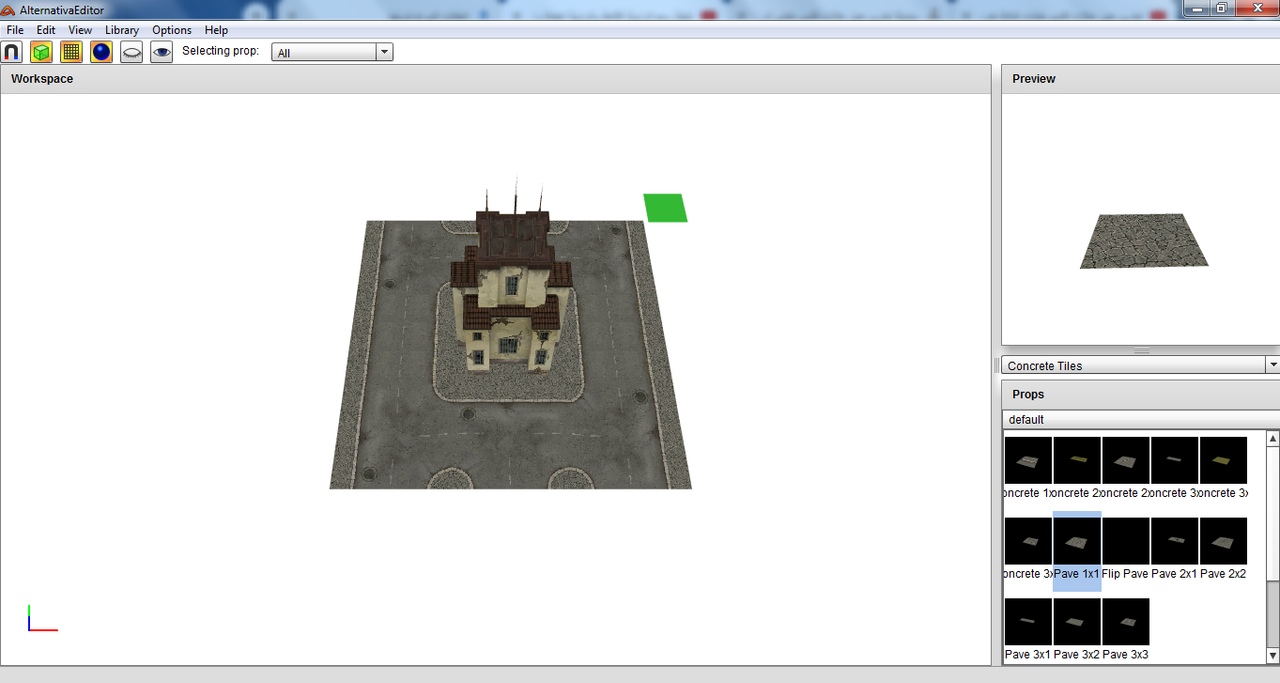Click the blue sphere toolbar button
Viewport: 1280px width, 683px height.
(x=101, y=52)
